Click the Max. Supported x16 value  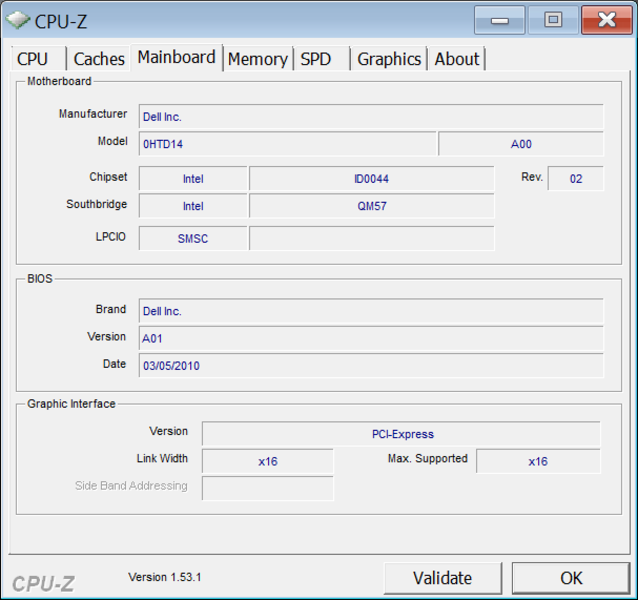point(538,461)
